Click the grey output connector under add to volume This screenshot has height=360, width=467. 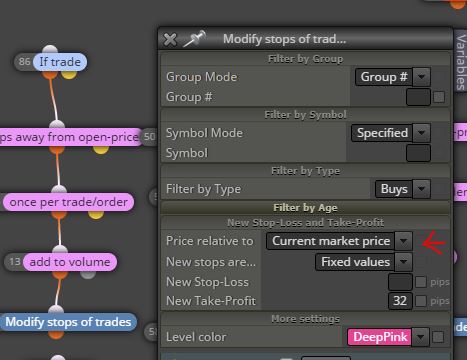[x=88, y=274]
